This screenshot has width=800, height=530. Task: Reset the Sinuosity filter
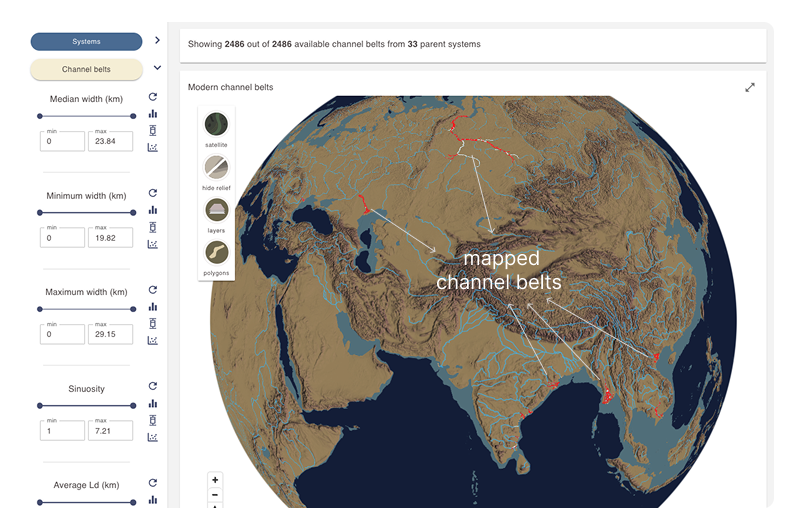[x=153, y=386]
